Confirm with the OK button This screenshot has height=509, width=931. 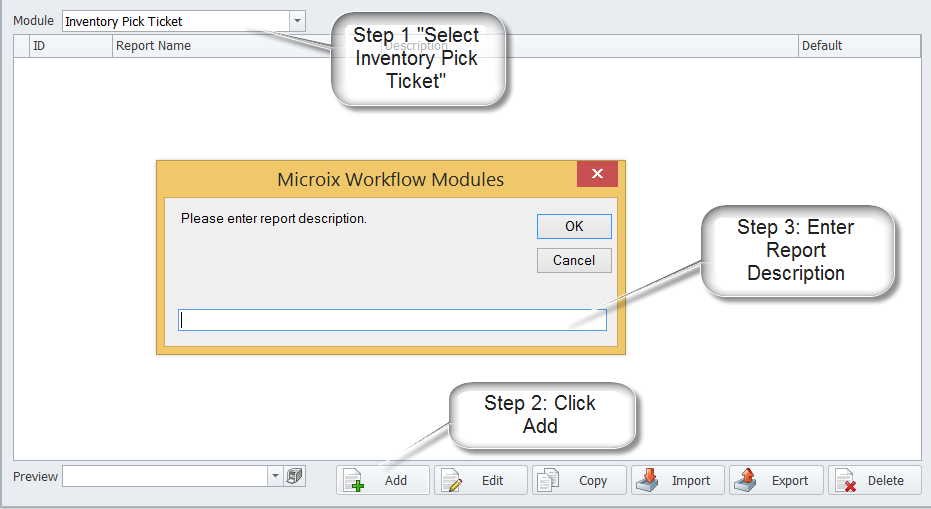tap(574, 226)
